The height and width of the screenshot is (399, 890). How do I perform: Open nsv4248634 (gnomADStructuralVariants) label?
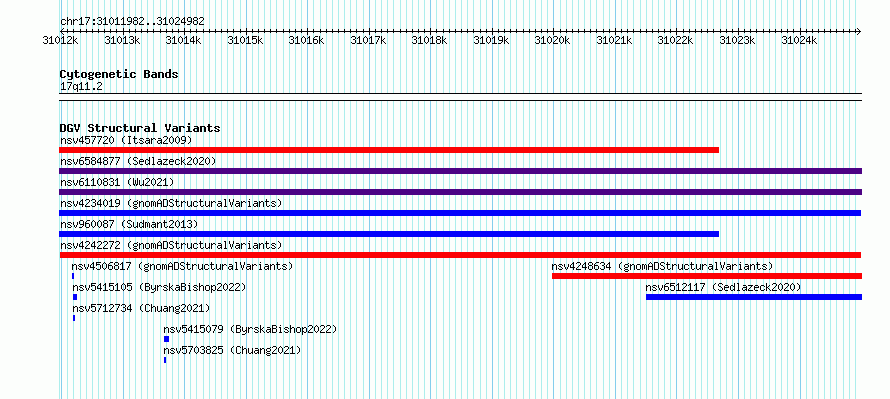pos(662,266)
